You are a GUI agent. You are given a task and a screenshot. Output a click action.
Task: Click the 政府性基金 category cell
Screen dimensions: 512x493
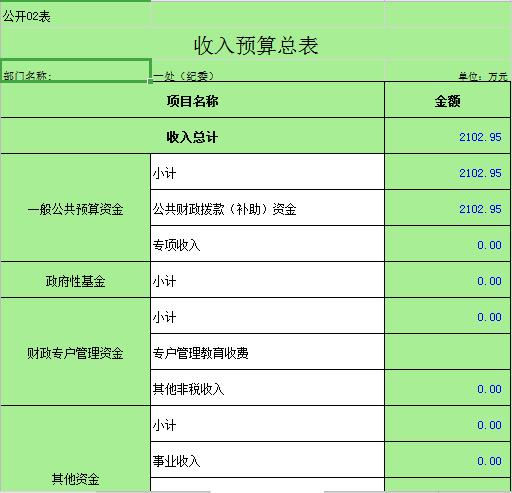point(75,280)
